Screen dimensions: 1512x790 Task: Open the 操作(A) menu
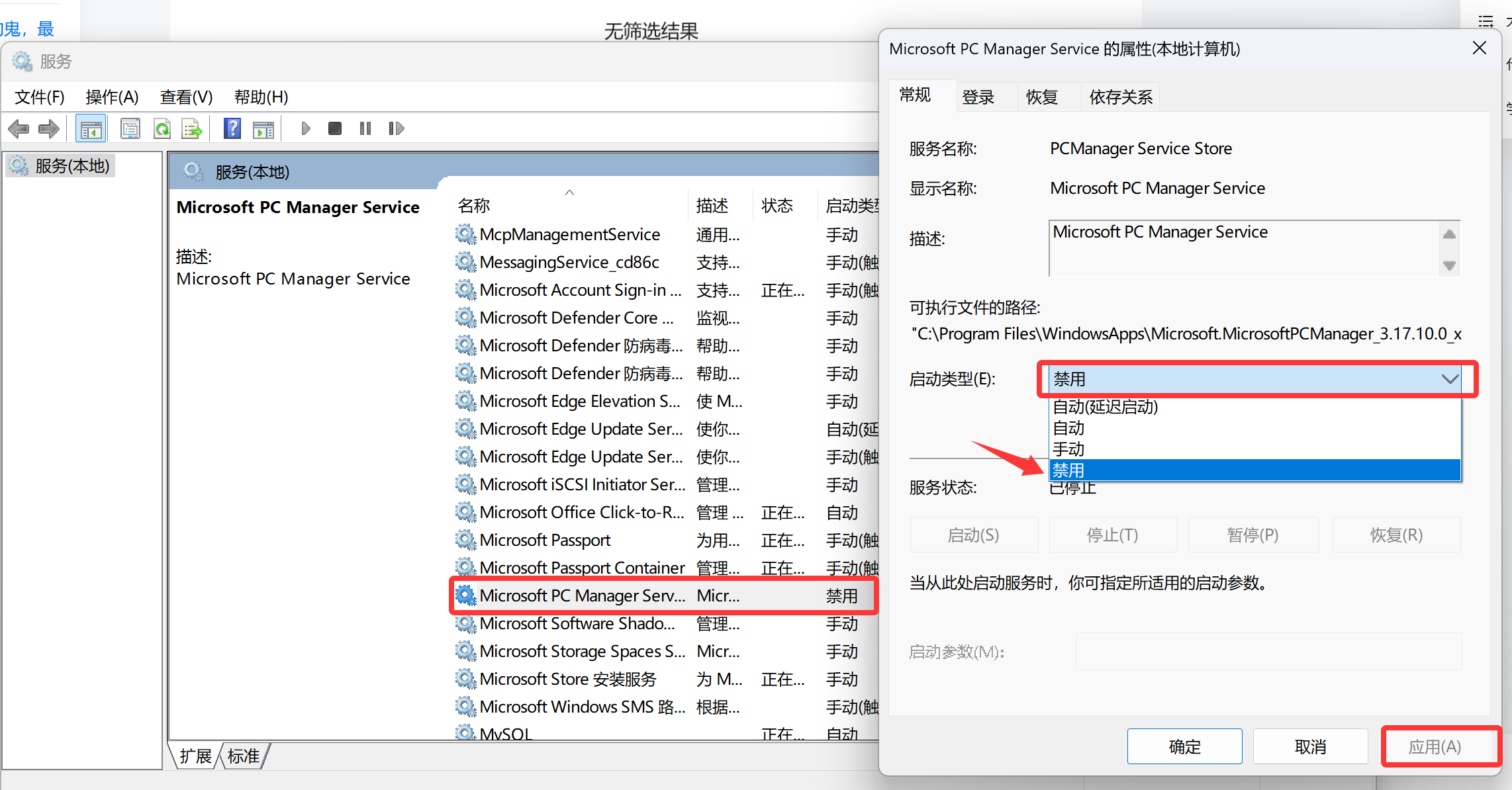(112, 97)
